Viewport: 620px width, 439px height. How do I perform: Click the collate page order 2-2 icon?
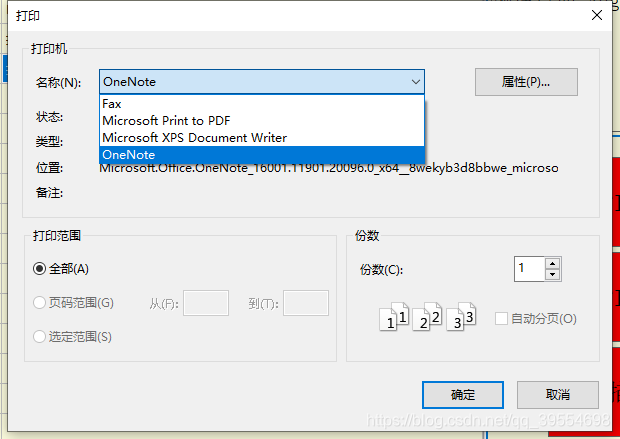[x=427, y=316]
